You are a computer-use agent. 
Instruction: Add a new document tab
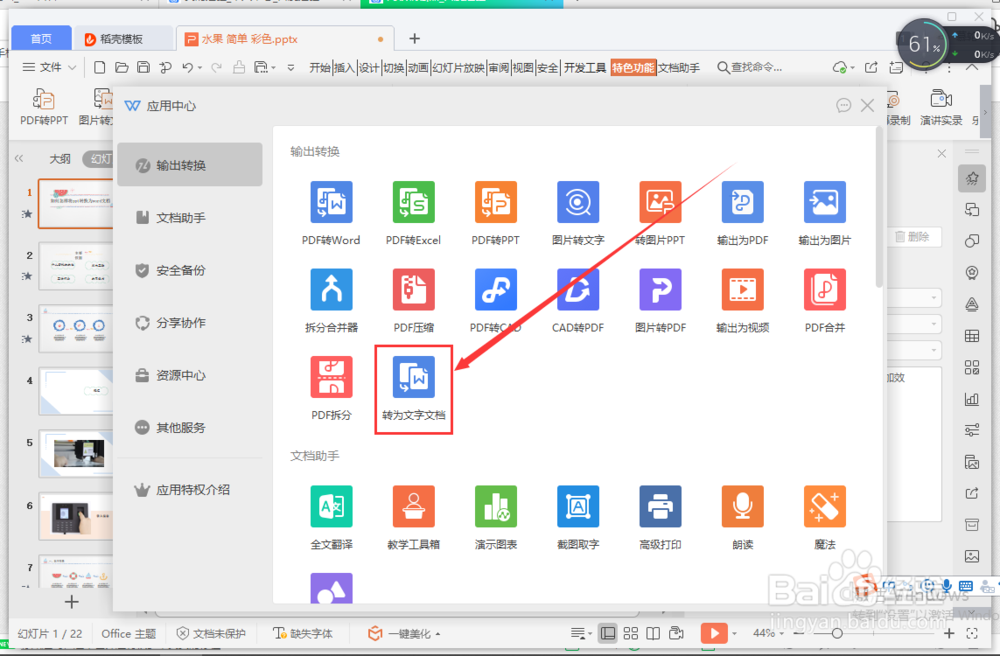pyautogui.click(x=415, y=39)
